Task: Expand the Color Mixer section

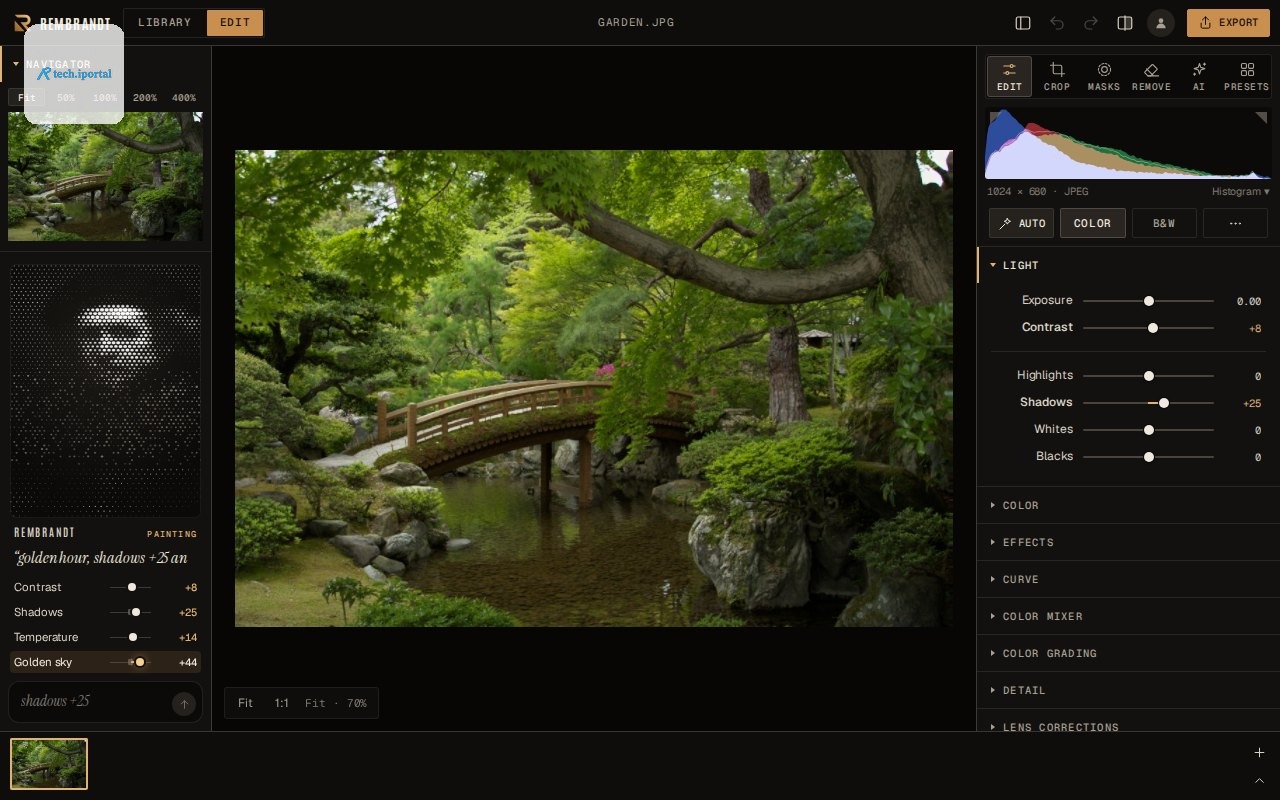Action: coord(1128,616)
